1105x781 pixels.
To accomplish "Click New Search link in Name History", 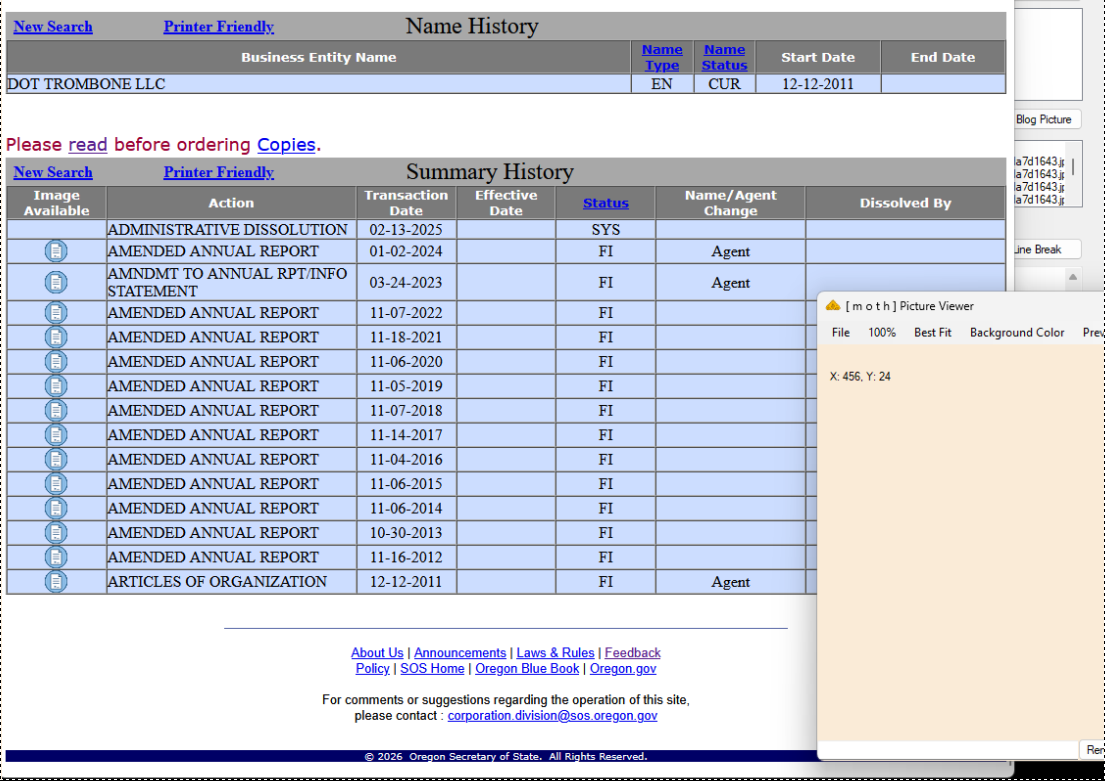I will (x=53, y=27).
